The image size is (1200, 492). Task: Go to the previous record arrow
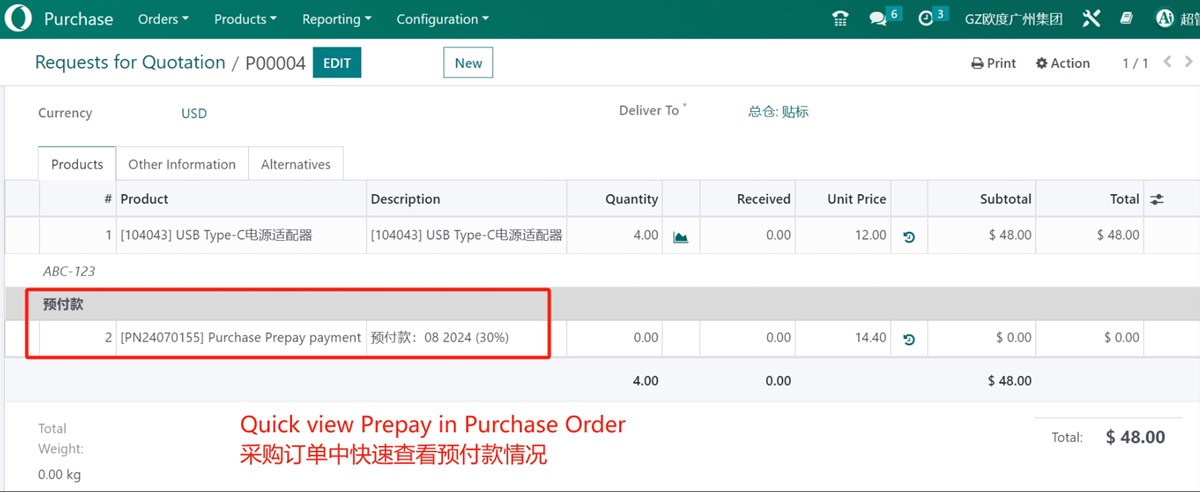pyautogui.click(x=1167, y=62)
